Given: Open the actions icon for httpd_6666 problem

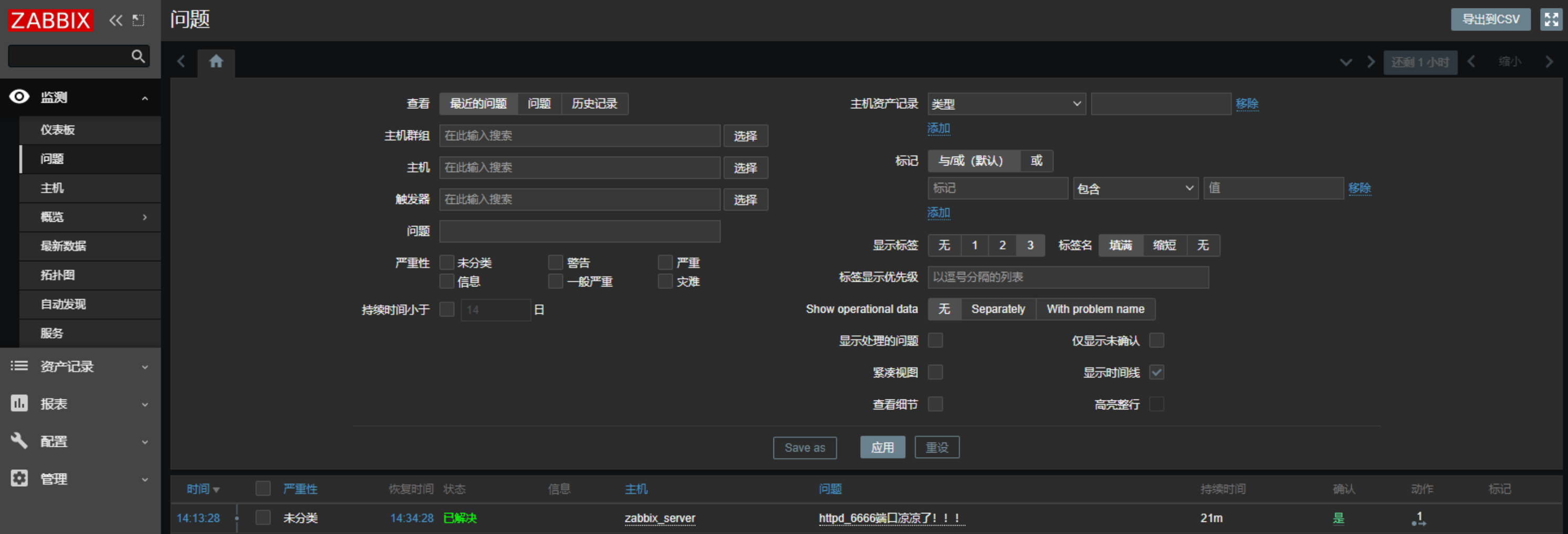Looking at the screenshot, I should [1419, 518].
